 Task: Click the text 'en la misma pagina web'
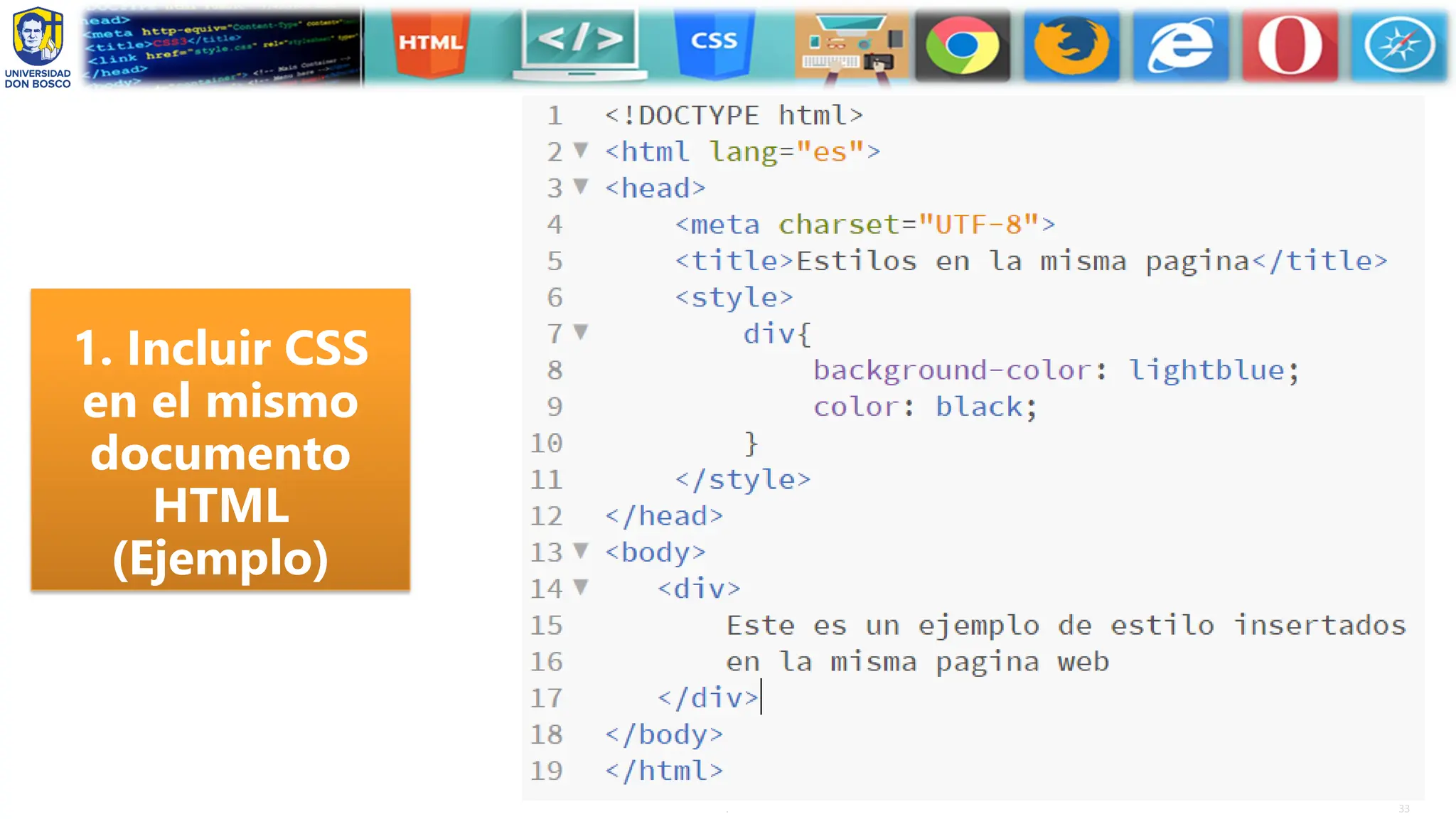pos(918,662)
